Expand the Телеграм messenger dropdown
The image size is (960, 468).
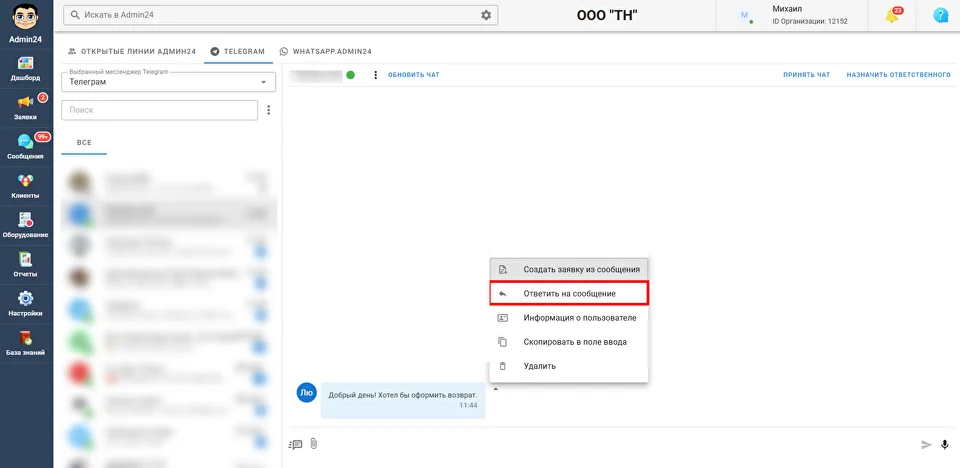tap(168, 81)
